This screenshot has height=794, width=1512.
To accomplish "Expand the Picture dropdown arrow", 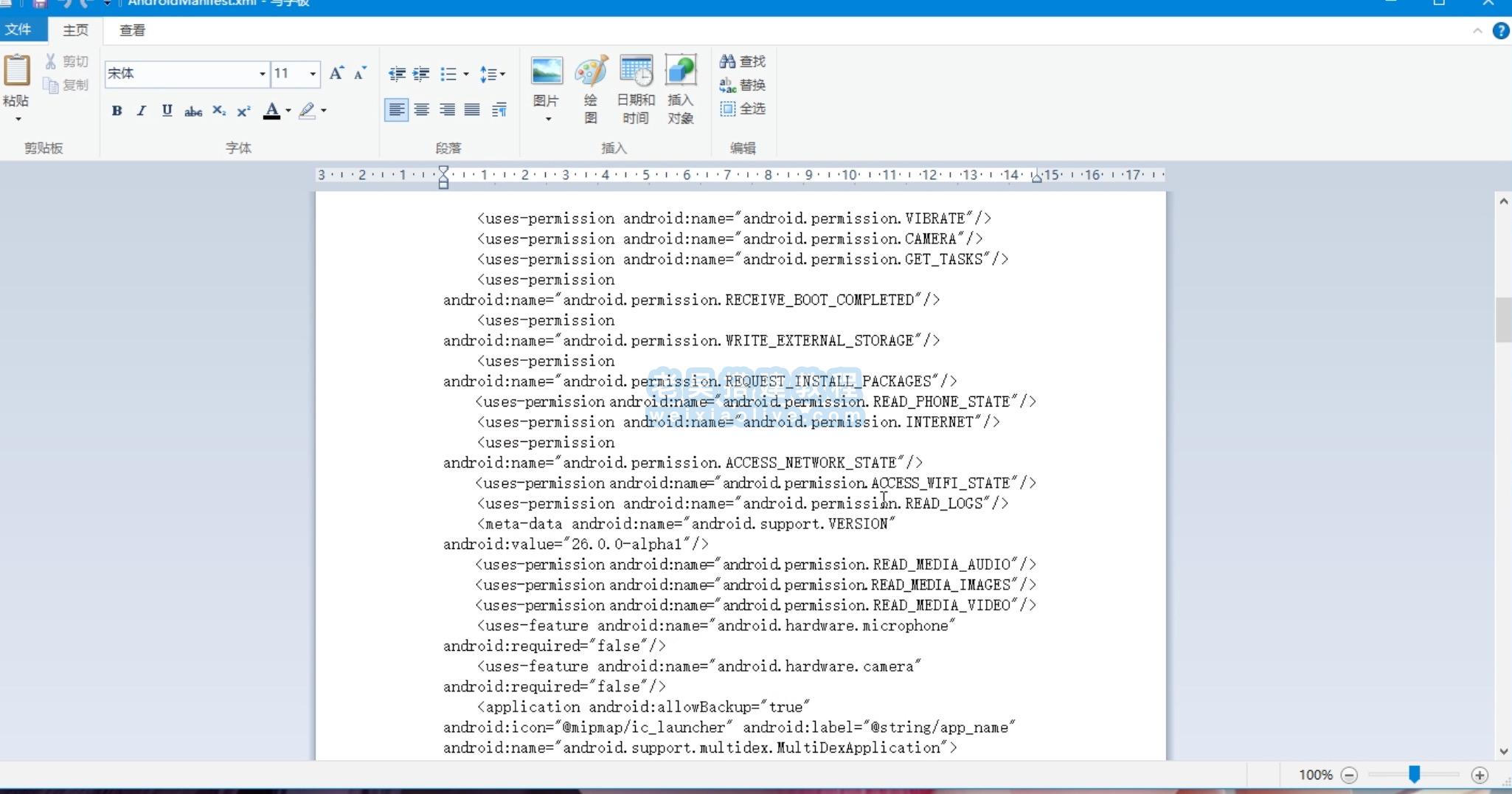I will coord(548,119).
